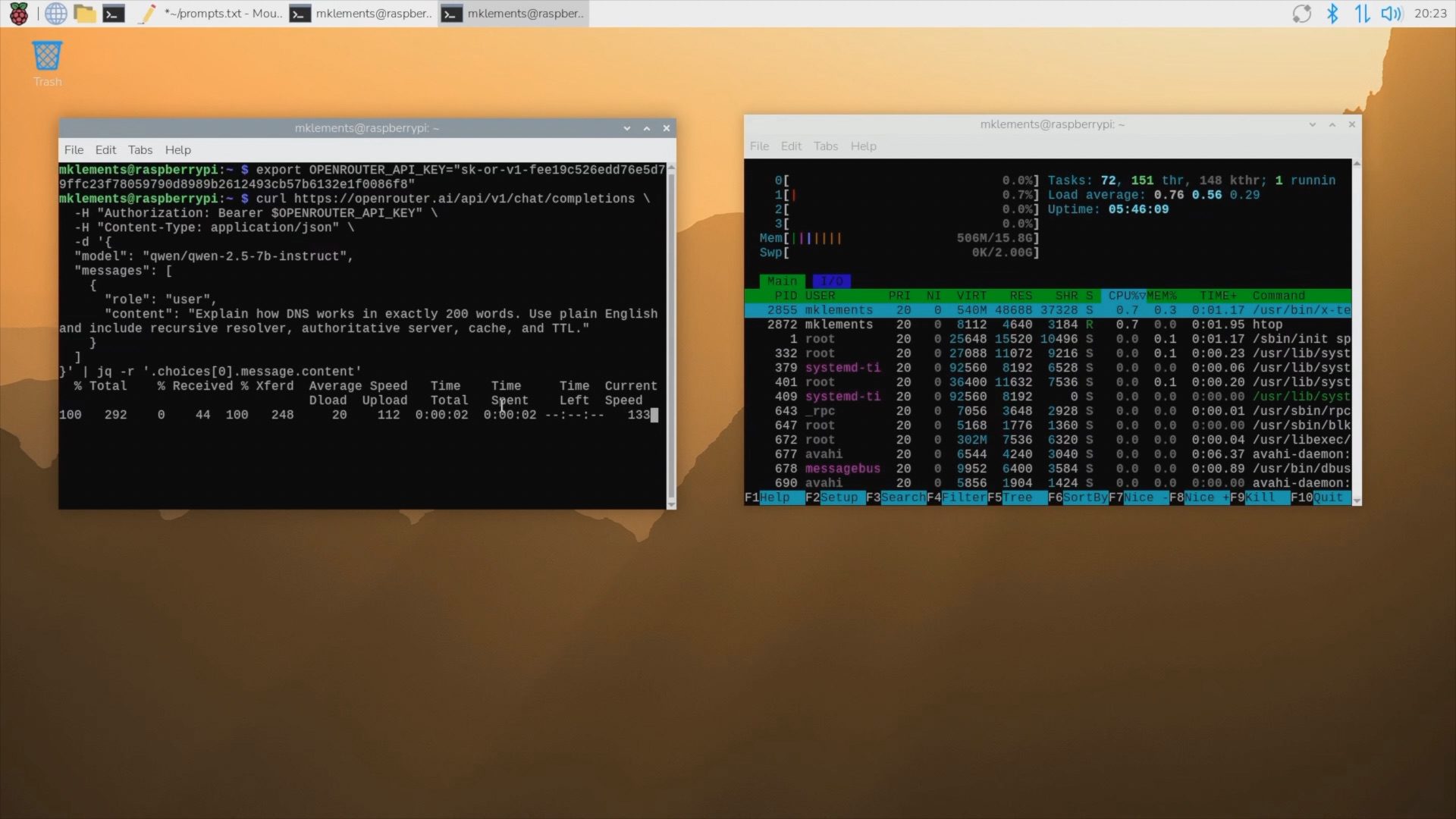Click the software updater tray icon

coord(1301,14)
